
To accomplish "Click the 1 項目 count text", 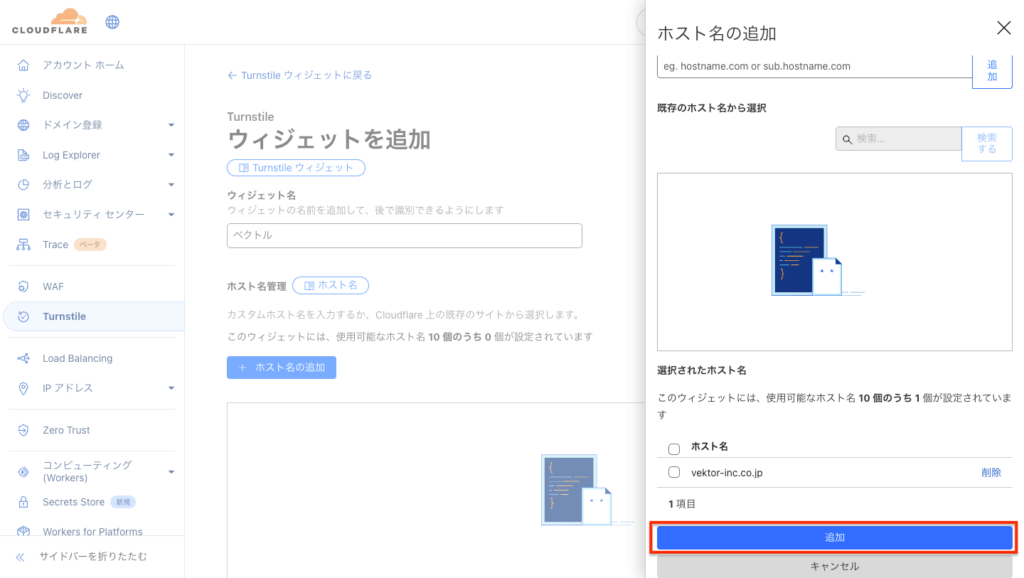I will [682, 504].
